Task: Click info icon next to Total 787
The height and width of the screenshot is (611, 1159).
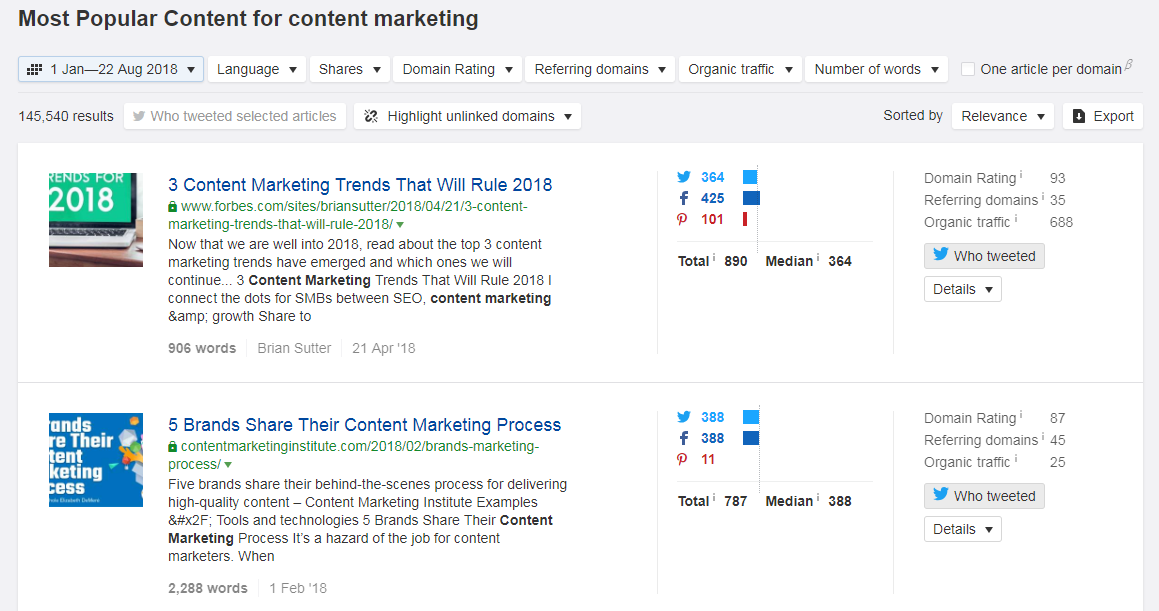Action: point(713,498)
